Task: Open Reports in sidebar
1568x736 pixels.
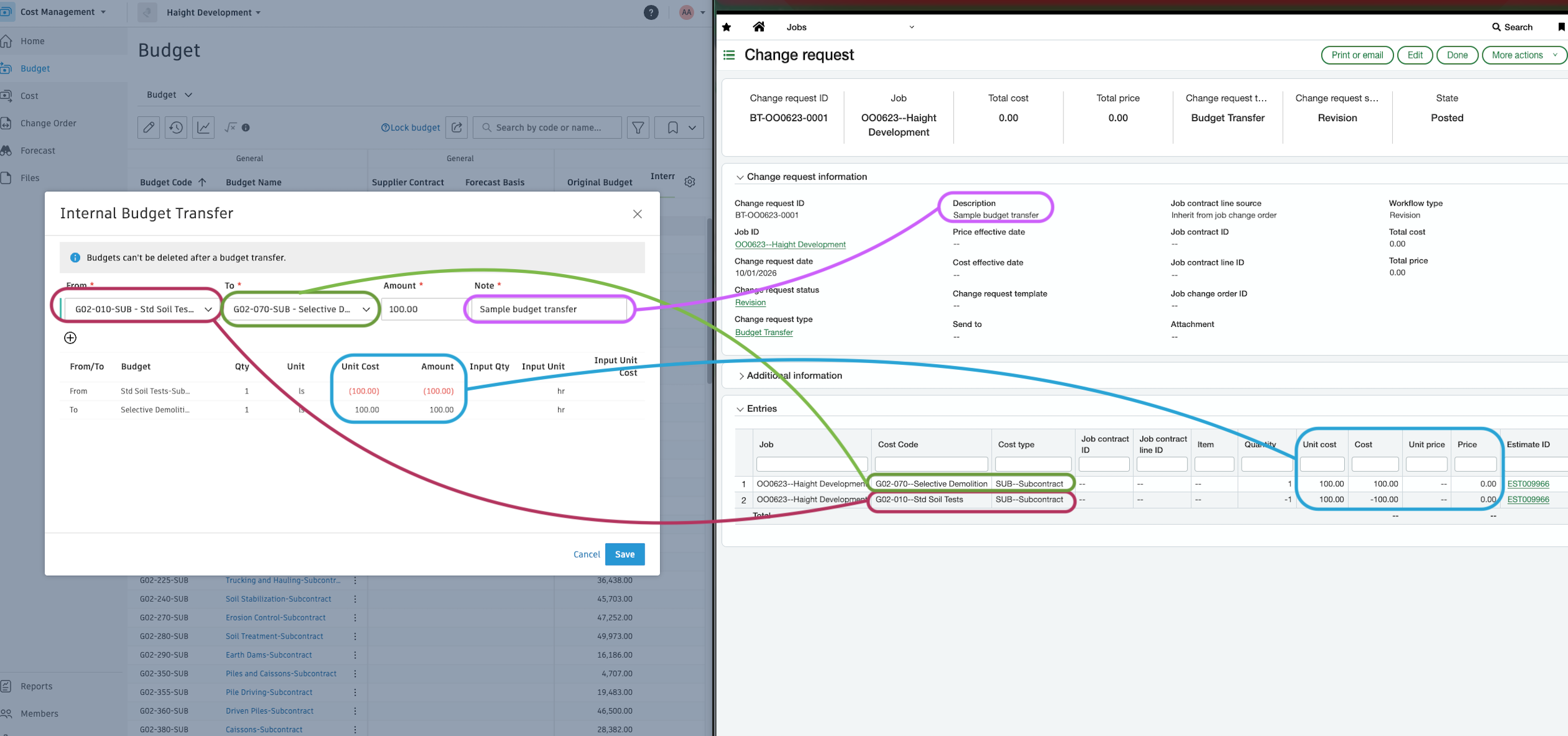Action: 36,686
